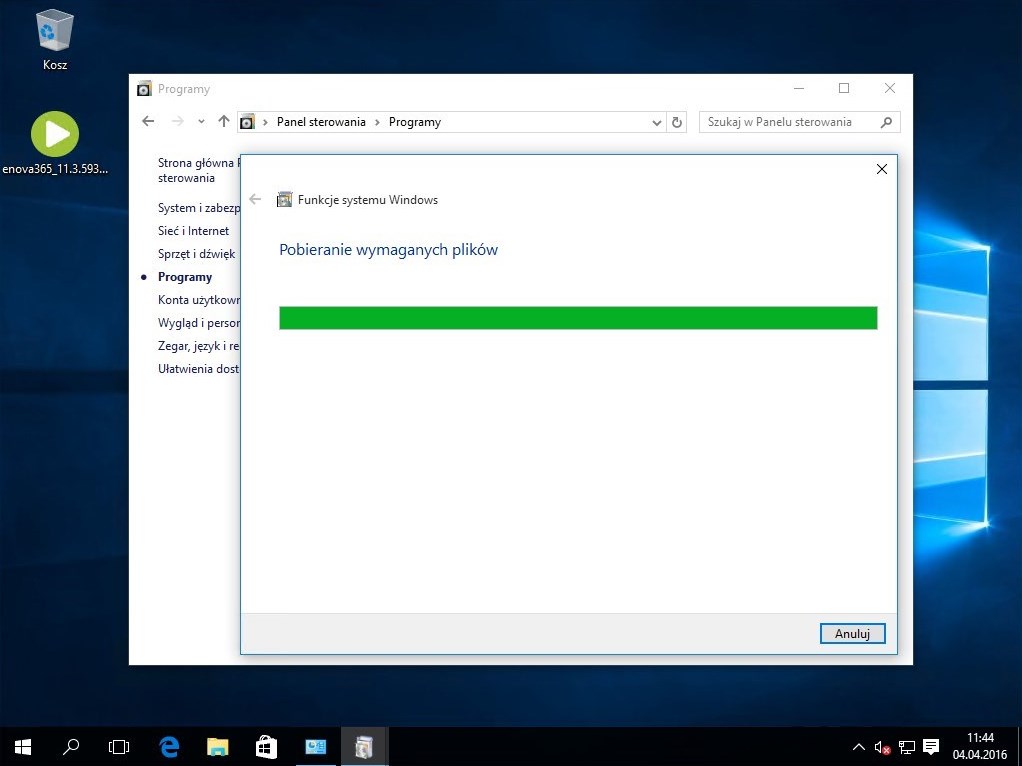Open taskbar search magnifier icon

click(x=71, y=746)
